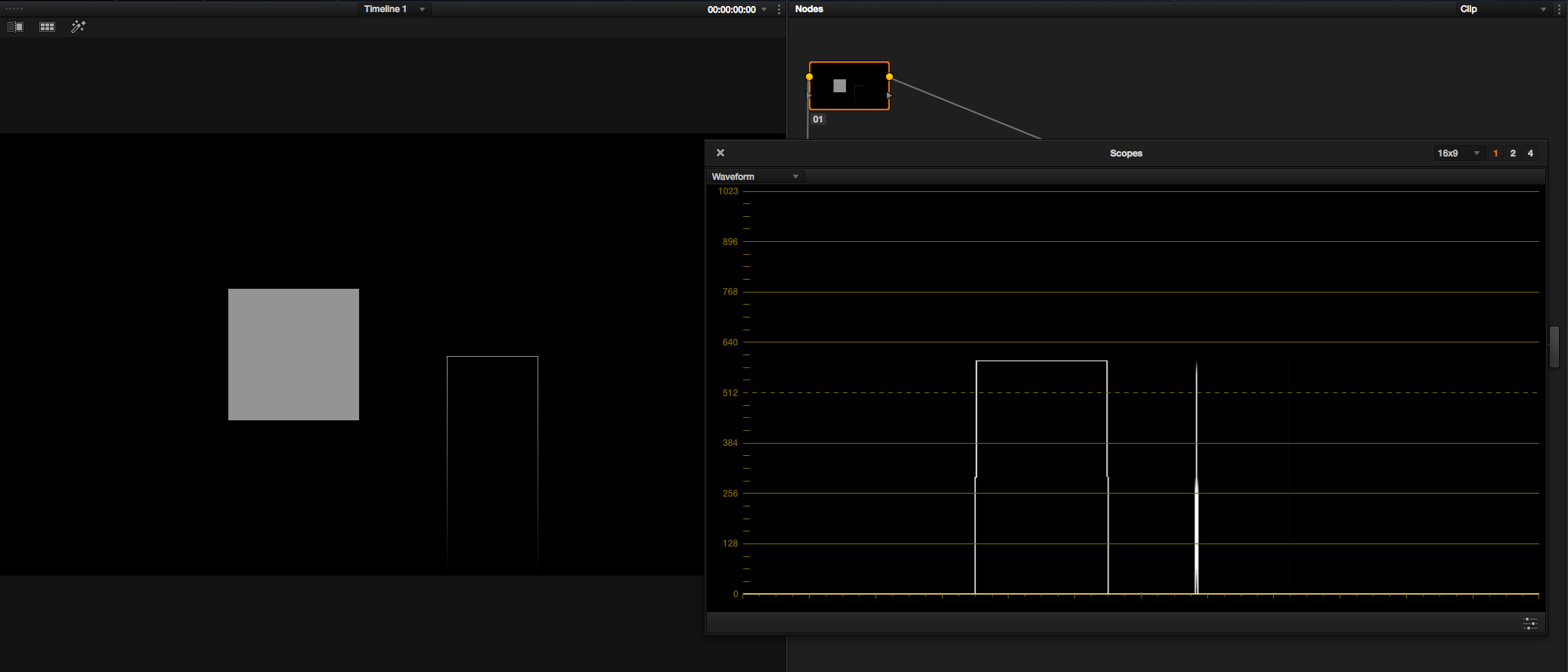Open the split screen grid view icon
1568x672 pixels.
[47, 26]
